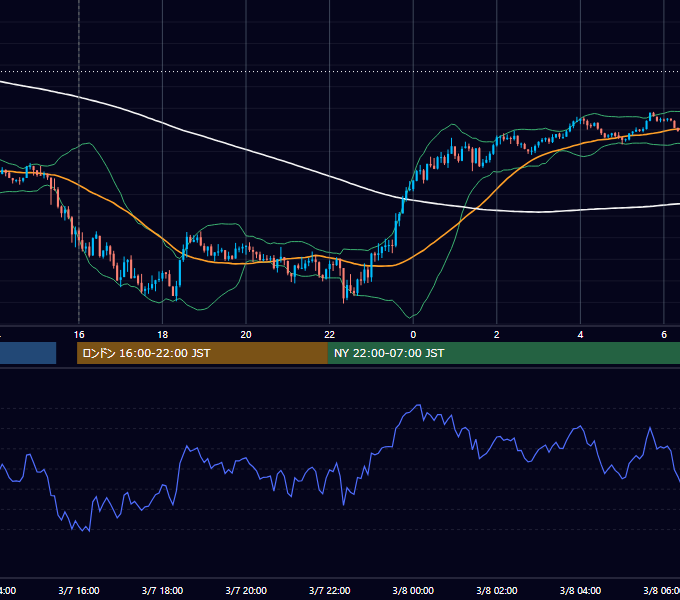Click the 22 hour label on price chart axis
This screenshot has height=600, width=680.
[330, 335]
